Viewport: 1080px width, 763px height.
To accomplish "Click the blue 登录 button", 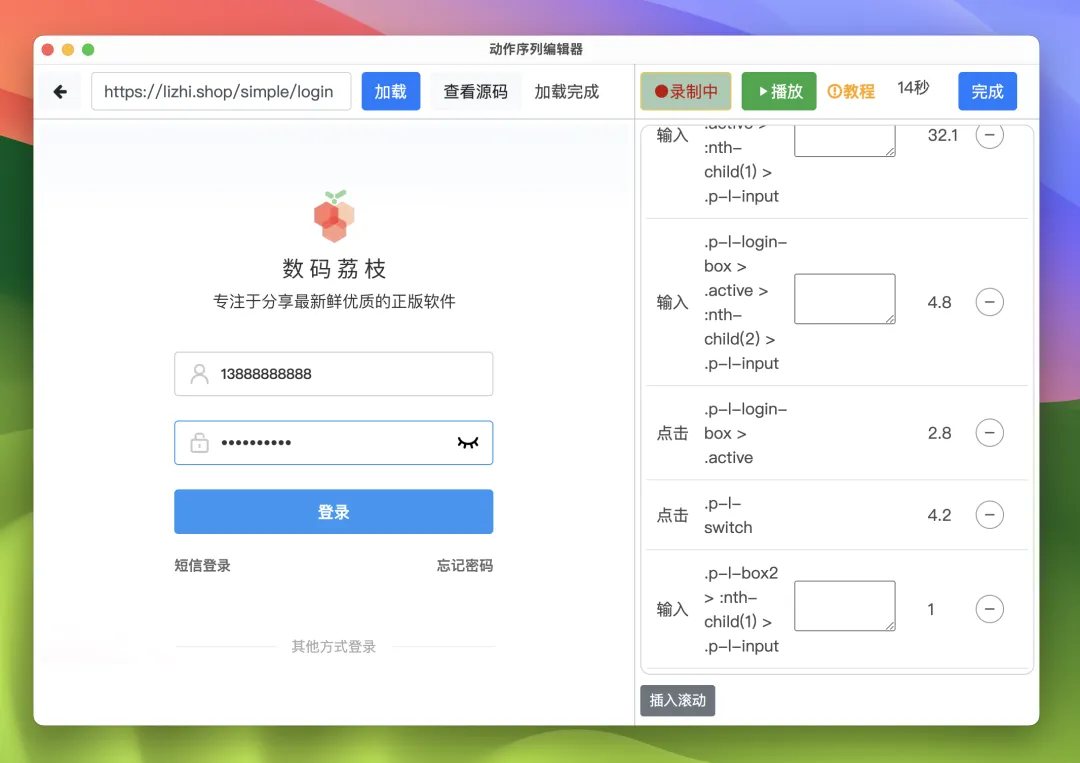I will click(x=333, y=512).
